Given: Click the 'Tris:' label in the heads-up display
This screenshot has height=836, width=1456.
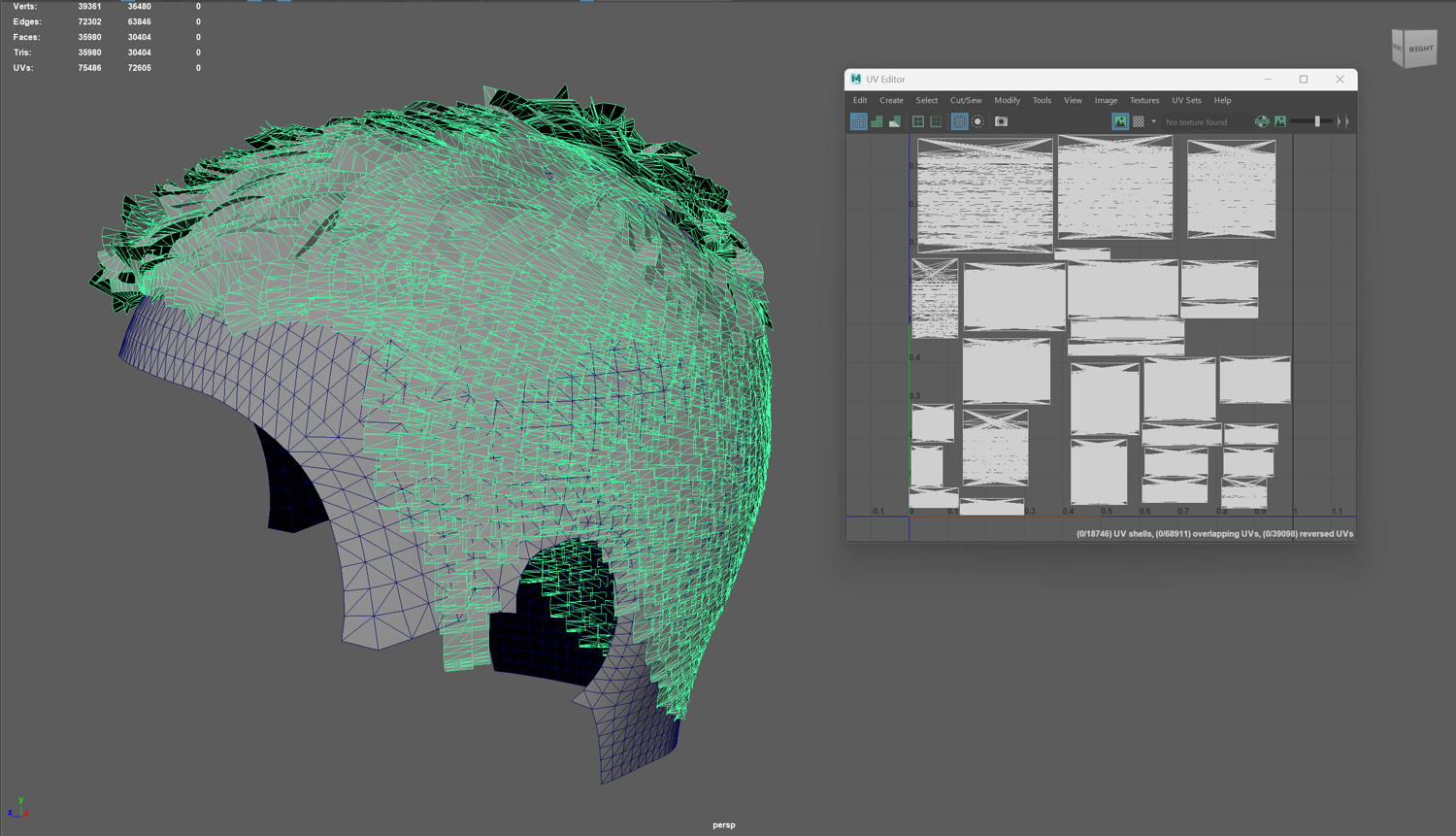Looking at the screenshot, I should 22,52.
